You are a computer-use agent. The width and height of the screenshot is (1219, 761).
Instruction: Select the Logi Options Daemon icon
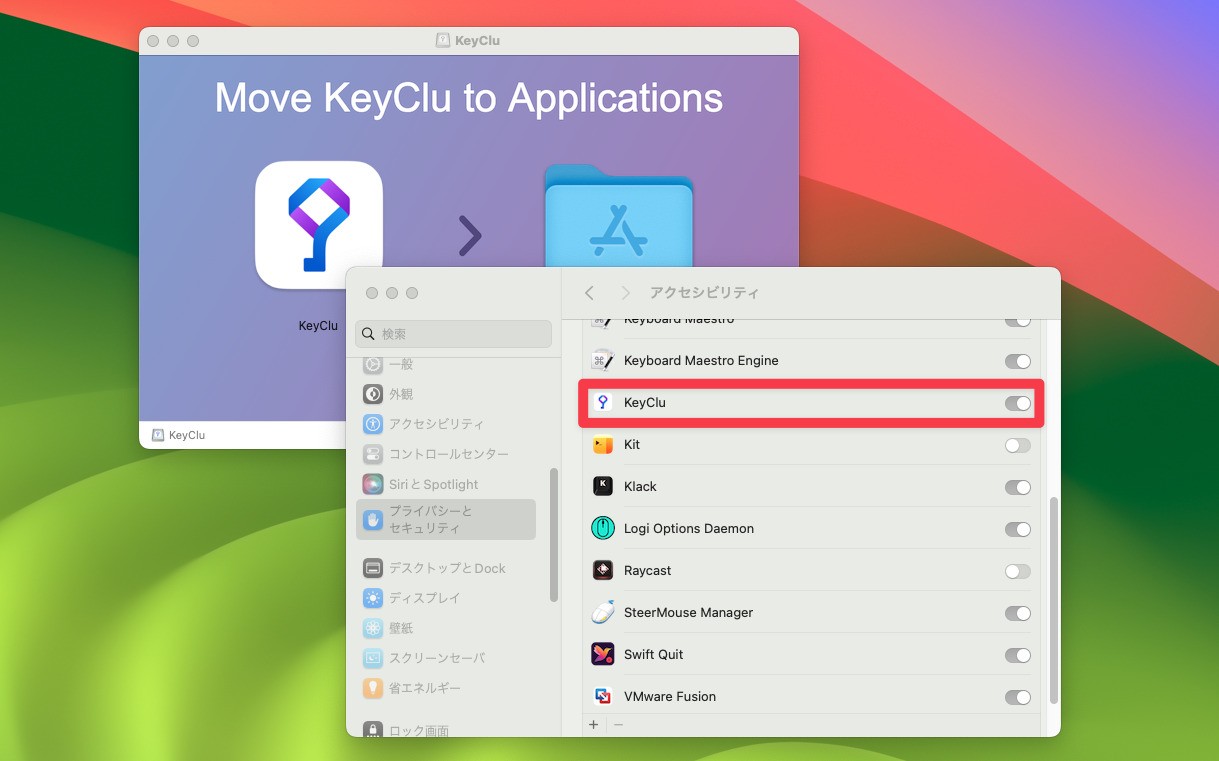(x=603, y=529)
